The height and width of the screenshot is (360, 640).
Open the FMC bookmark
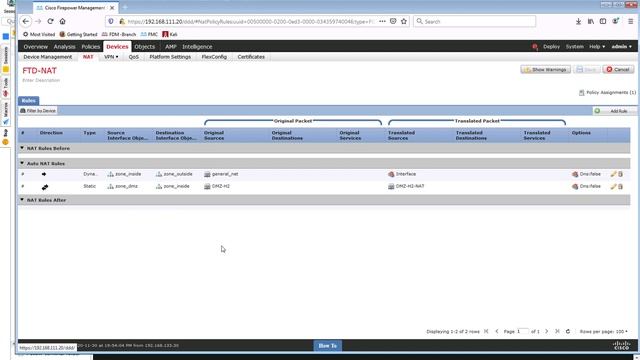tap(149, 34)
